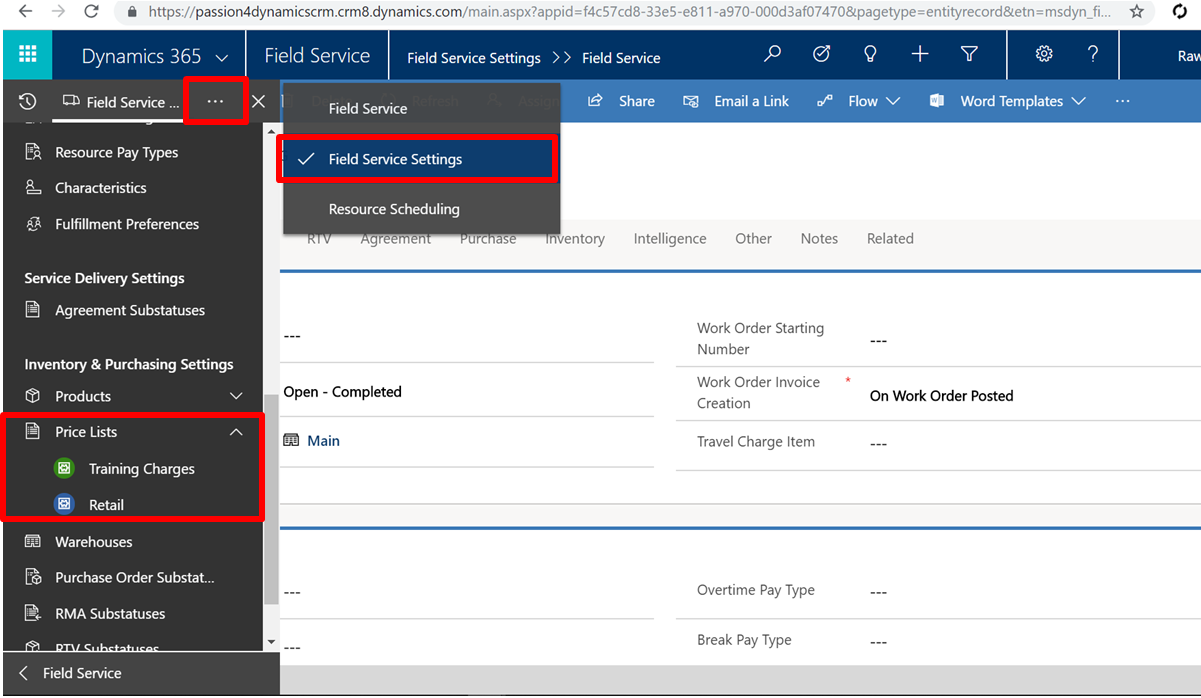Viewport: 1201px width, 698px height.
Task: Open the task flow checkmark icon
Action: click(x=821, y=55)
